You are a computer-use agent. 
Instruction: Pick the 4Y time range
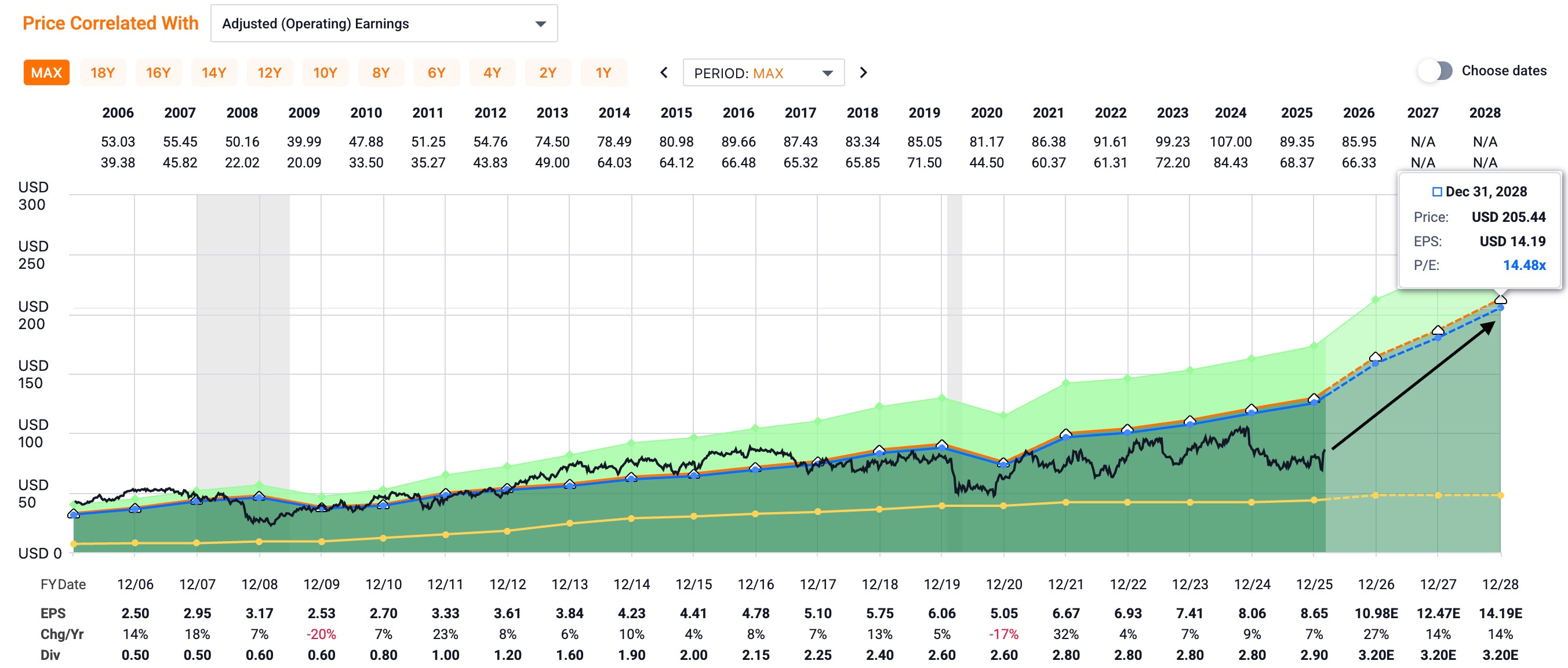pyautogui.click(x=492, y=73)
